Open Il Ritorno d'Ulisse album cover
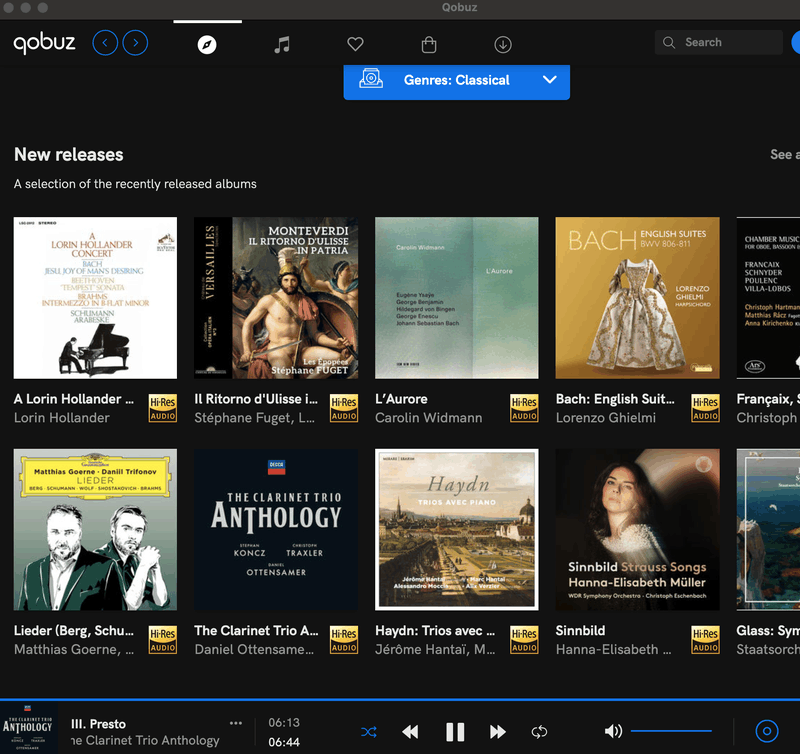Viewport: 800px width, 754px height. coord(276,298)
